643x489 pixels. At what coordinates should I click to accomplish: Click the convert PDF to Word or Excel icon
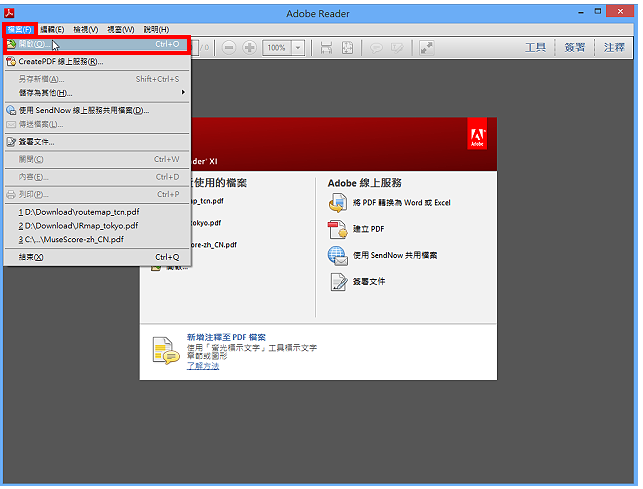click(x=338, y=203)
